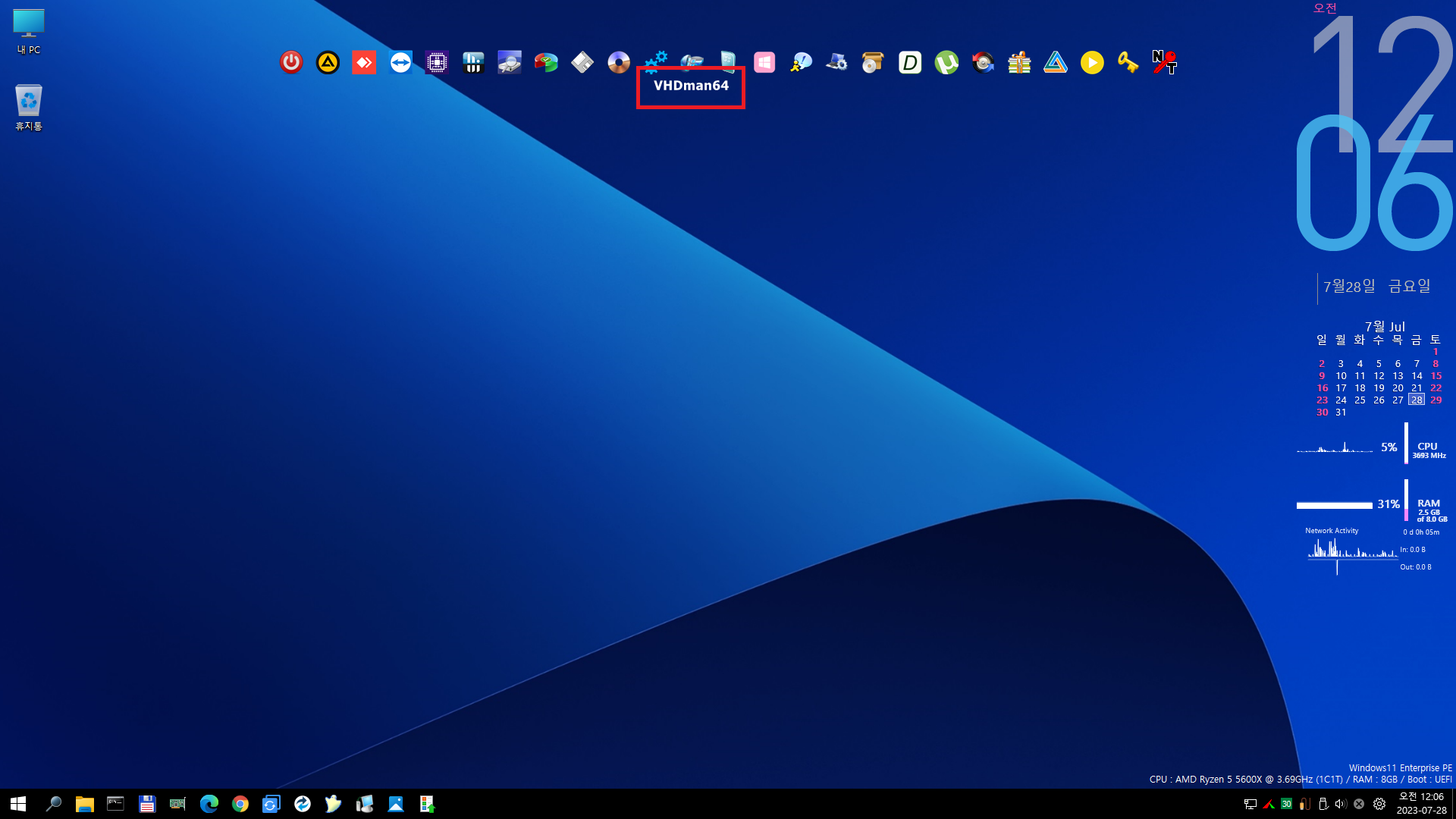
Task: Open File Explorer from taskbar
Action: [84, 804]
